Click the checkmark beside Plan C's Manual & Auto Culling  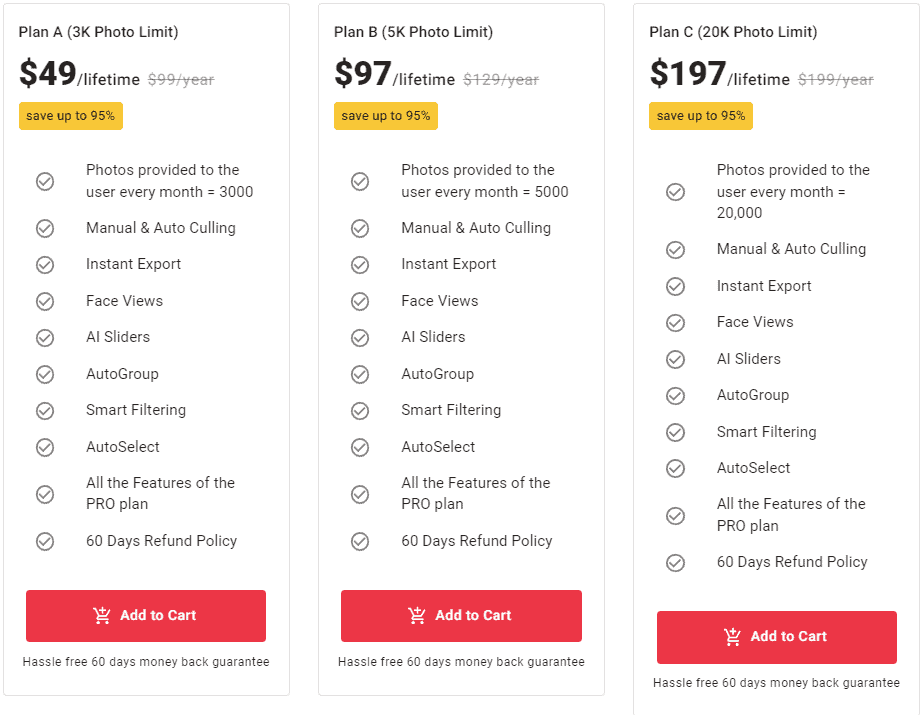(x=675, y=249)
